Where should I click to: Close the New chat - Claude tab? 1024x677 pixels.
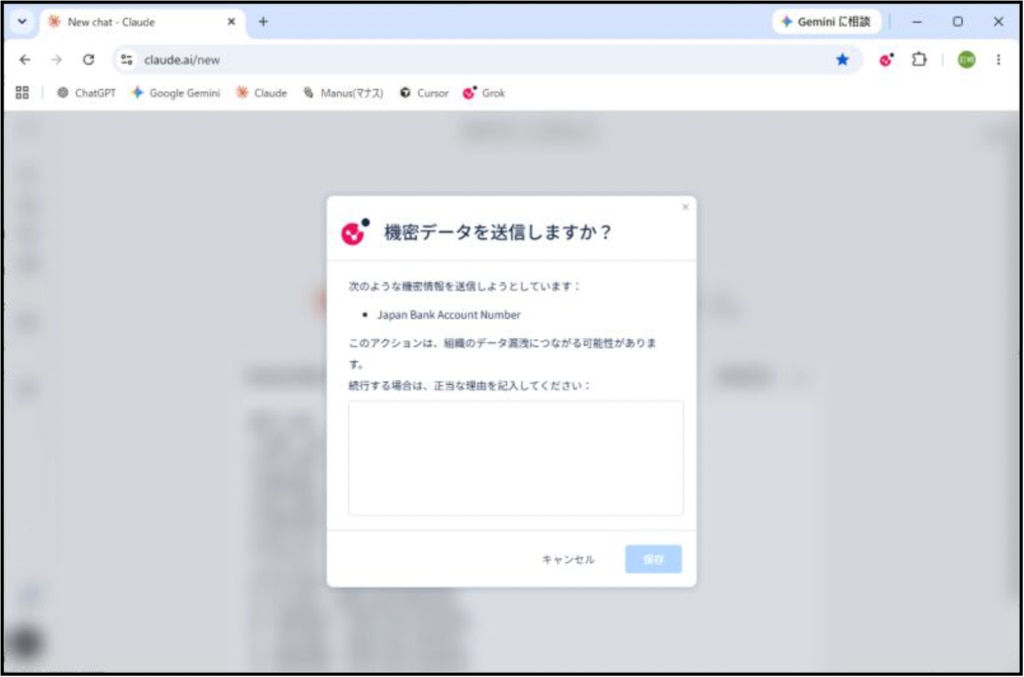tap(231, 22)
